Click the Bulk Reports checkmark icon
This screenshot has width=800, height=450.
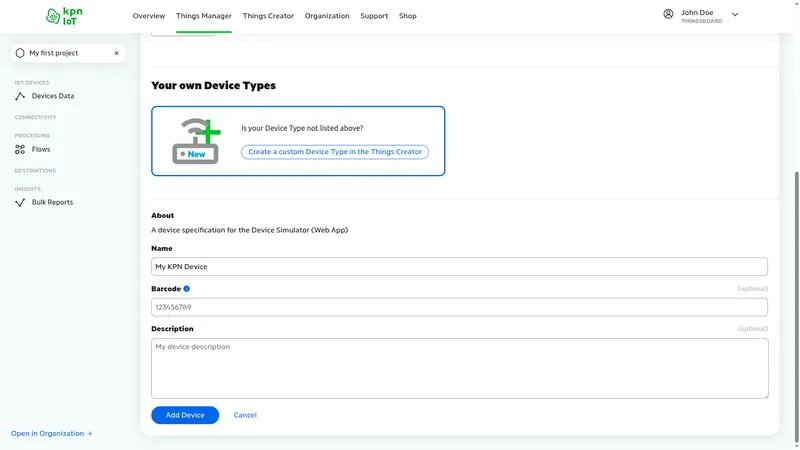(20, 203)
